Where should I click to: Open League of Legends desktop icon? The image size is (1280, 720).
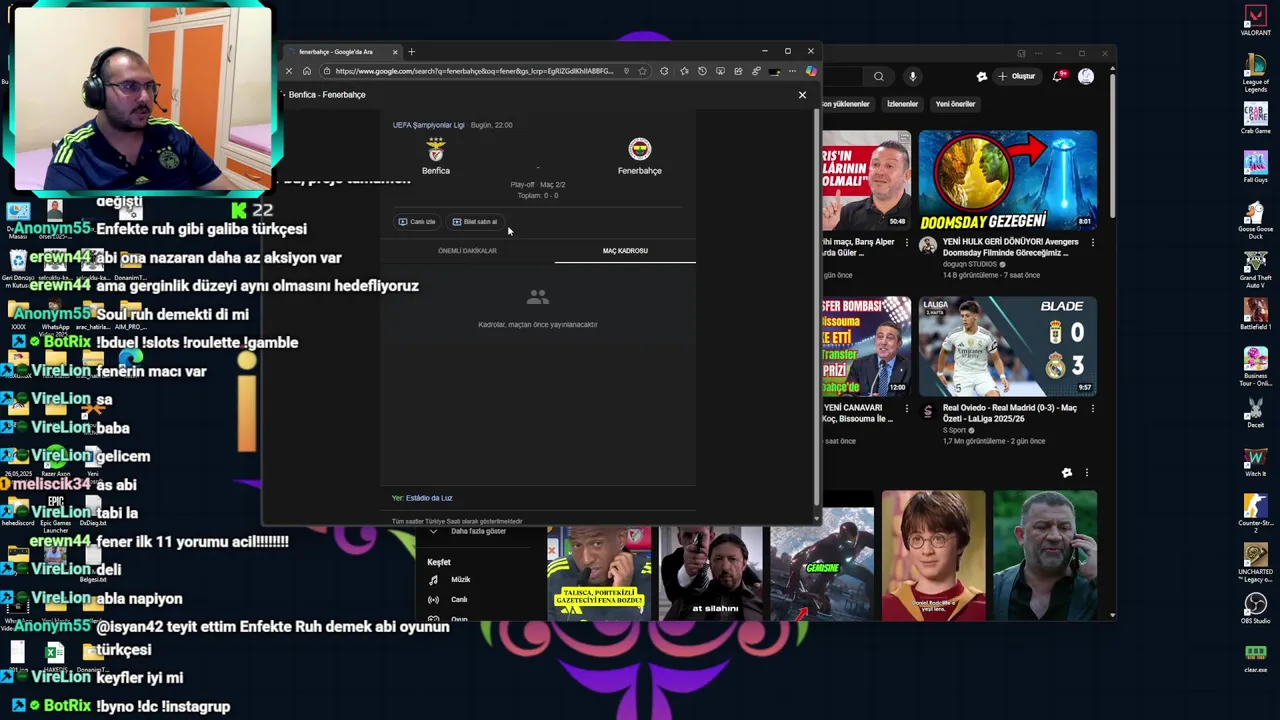tap(1255, 72)
